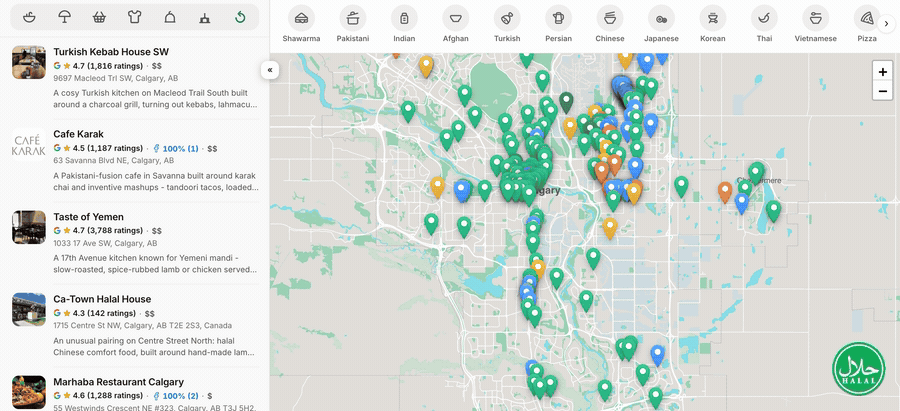Click the Taste of Yemen thumbnail photo
The image size is (900, 411).
point(29,227)
